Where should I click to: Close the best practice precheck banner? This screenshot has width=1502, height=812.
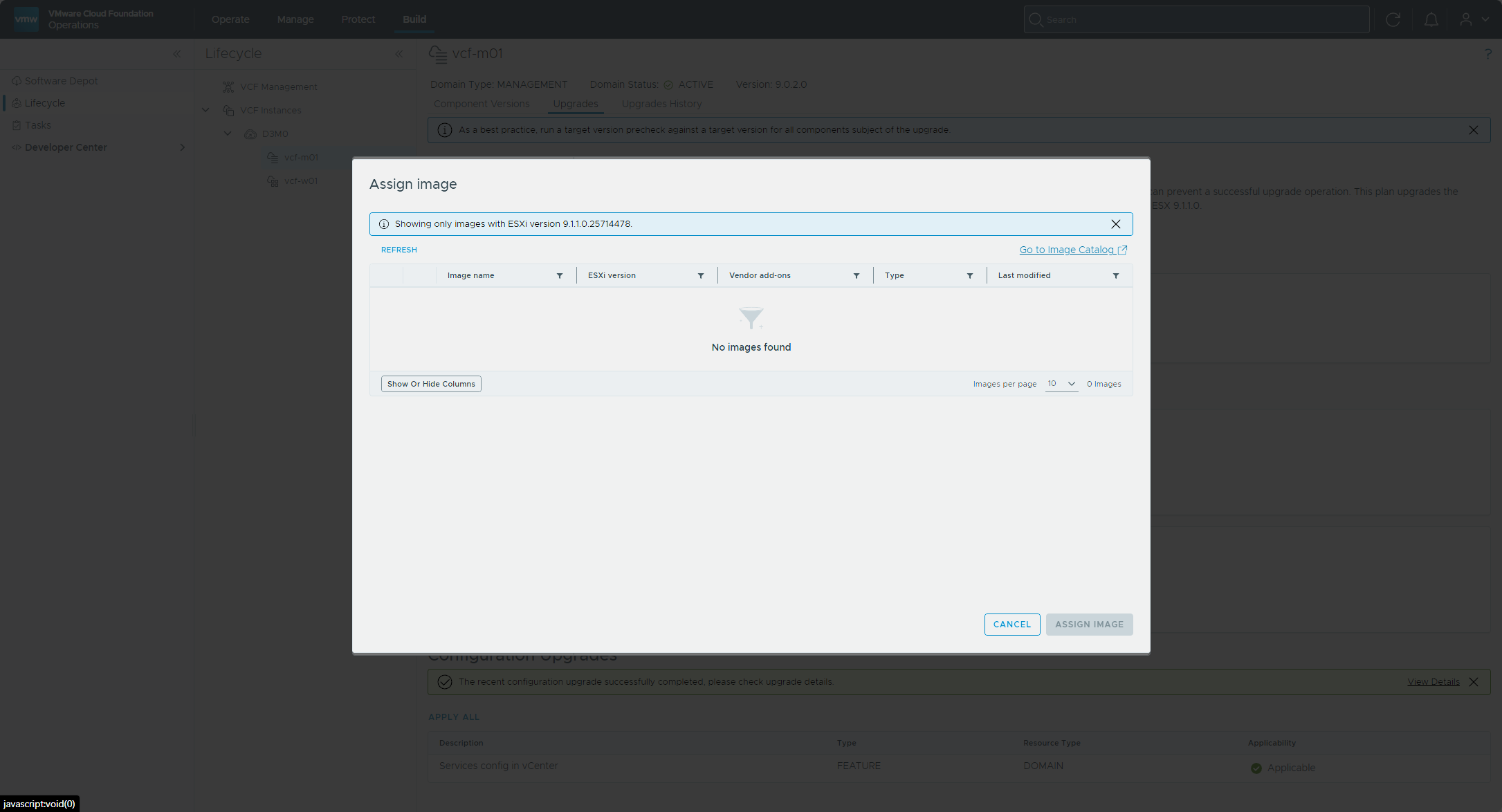coord(1474,130)
